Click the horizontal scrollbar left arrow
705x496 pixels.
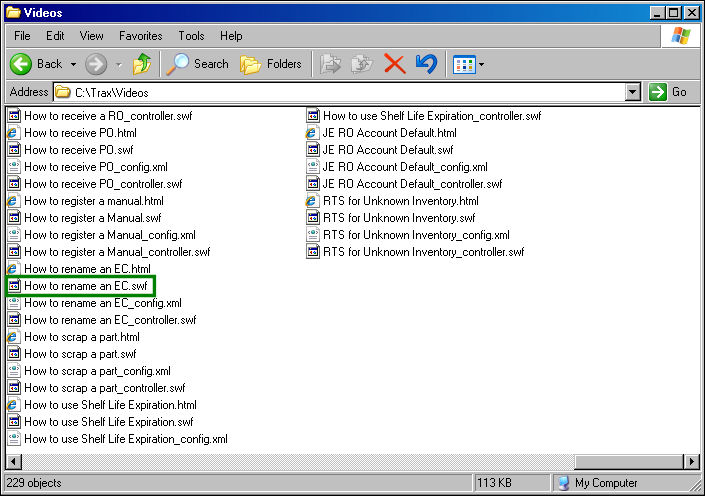pos(13,461)
